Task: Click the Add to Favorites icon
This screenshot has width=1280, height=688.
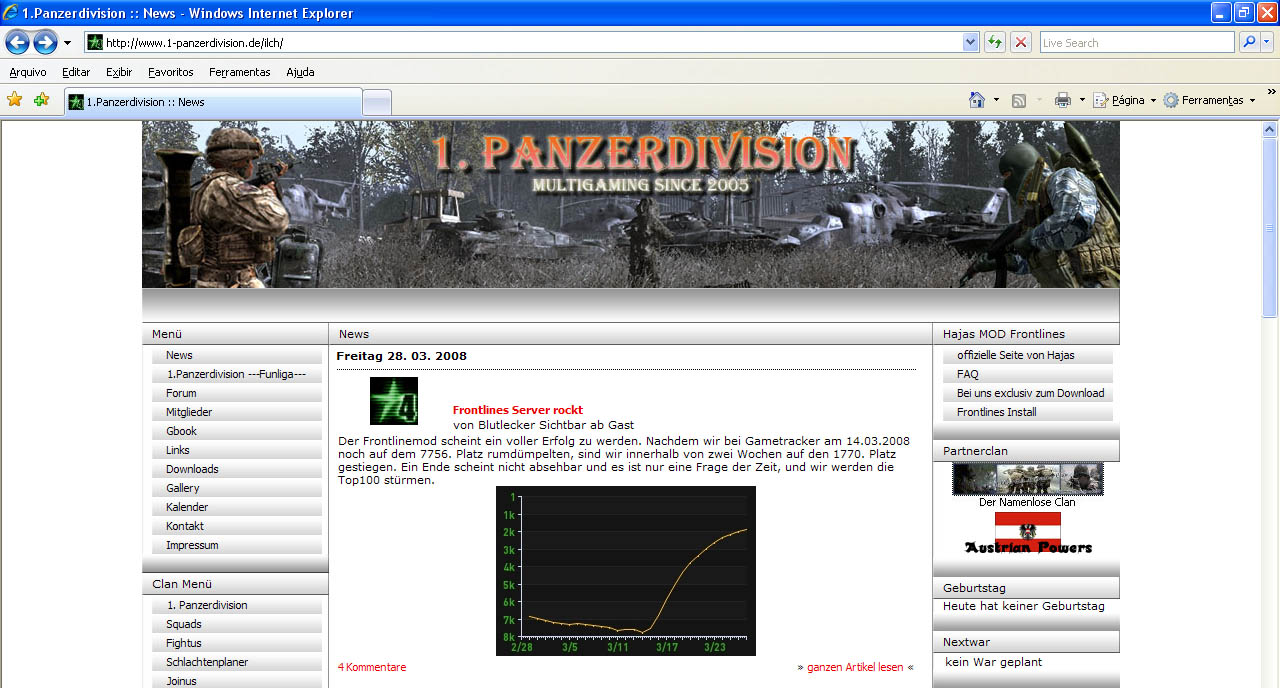Action: [x=41, y=100]
